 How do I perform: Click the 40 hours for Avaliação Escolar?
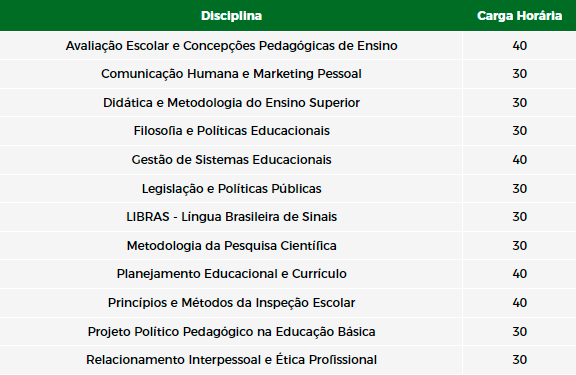[519, 46]
